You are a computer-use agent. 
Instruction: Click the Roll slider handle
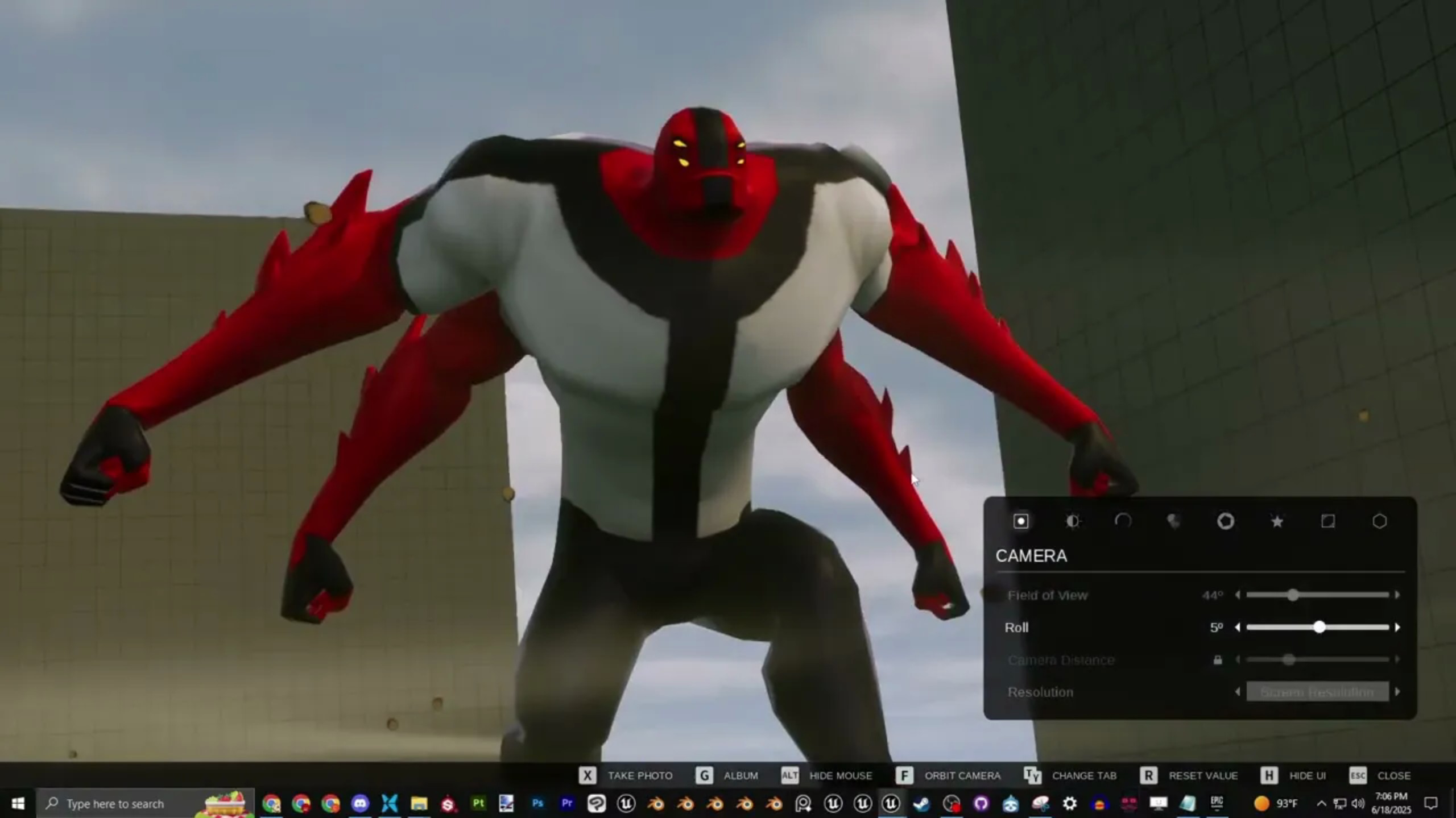pos(1319,628)
